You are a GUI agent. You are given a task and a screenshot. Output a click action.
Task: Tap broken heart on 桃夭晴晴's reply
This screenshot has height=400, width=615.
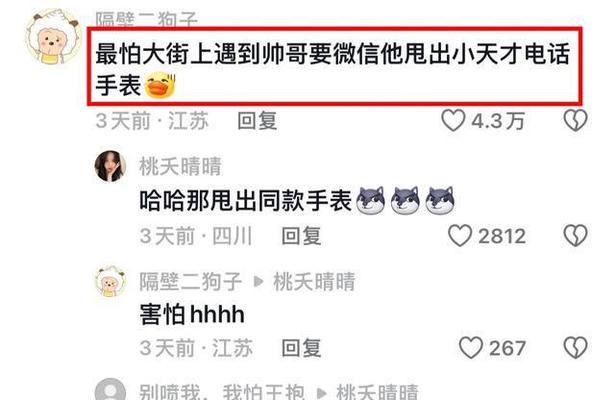pos(575,236)
